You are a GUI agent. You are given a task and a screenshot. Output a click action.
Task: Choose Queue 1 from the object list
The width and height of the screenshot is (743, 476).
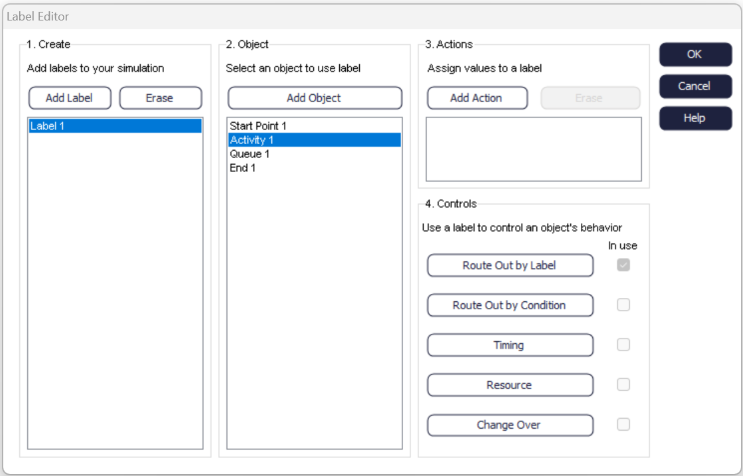click(249, 154)
